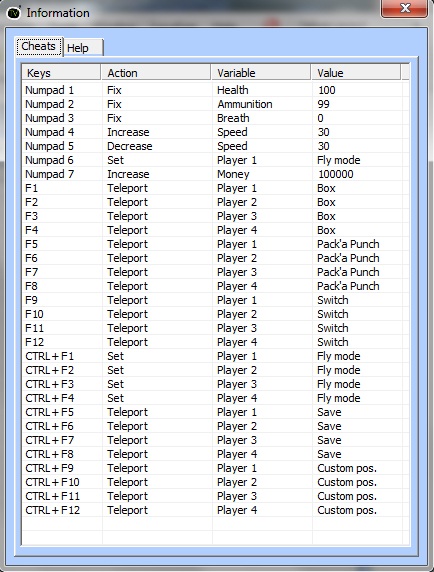The image size is (434, 572).
Task: Click the Action column header
Action: [156, 73]
